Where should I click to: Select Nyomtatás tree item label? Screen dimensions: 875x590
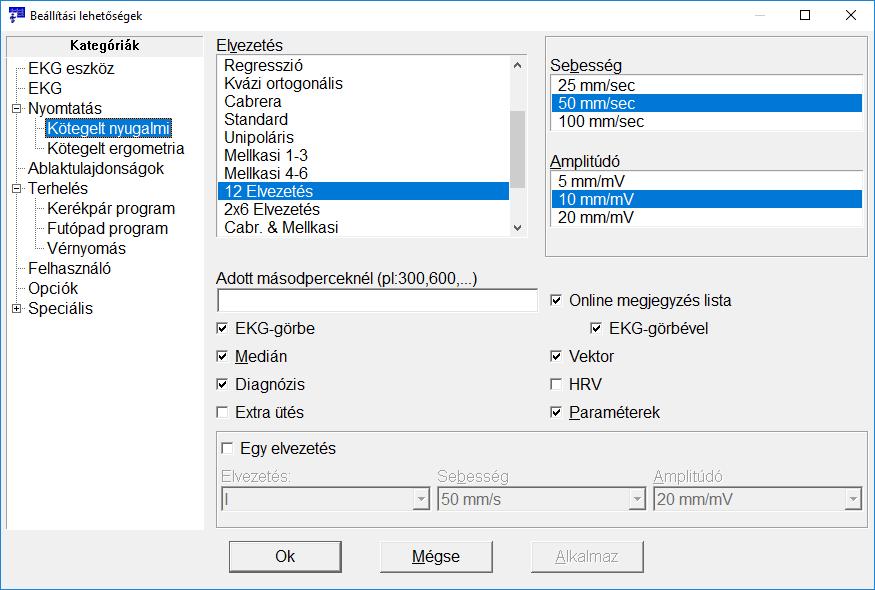[x=65, y=108]
